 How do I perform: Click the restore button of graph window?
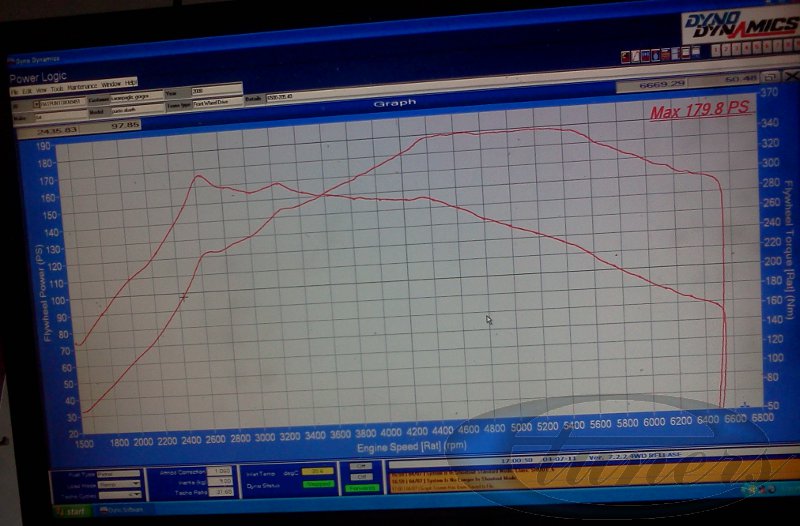click(770, 76)
